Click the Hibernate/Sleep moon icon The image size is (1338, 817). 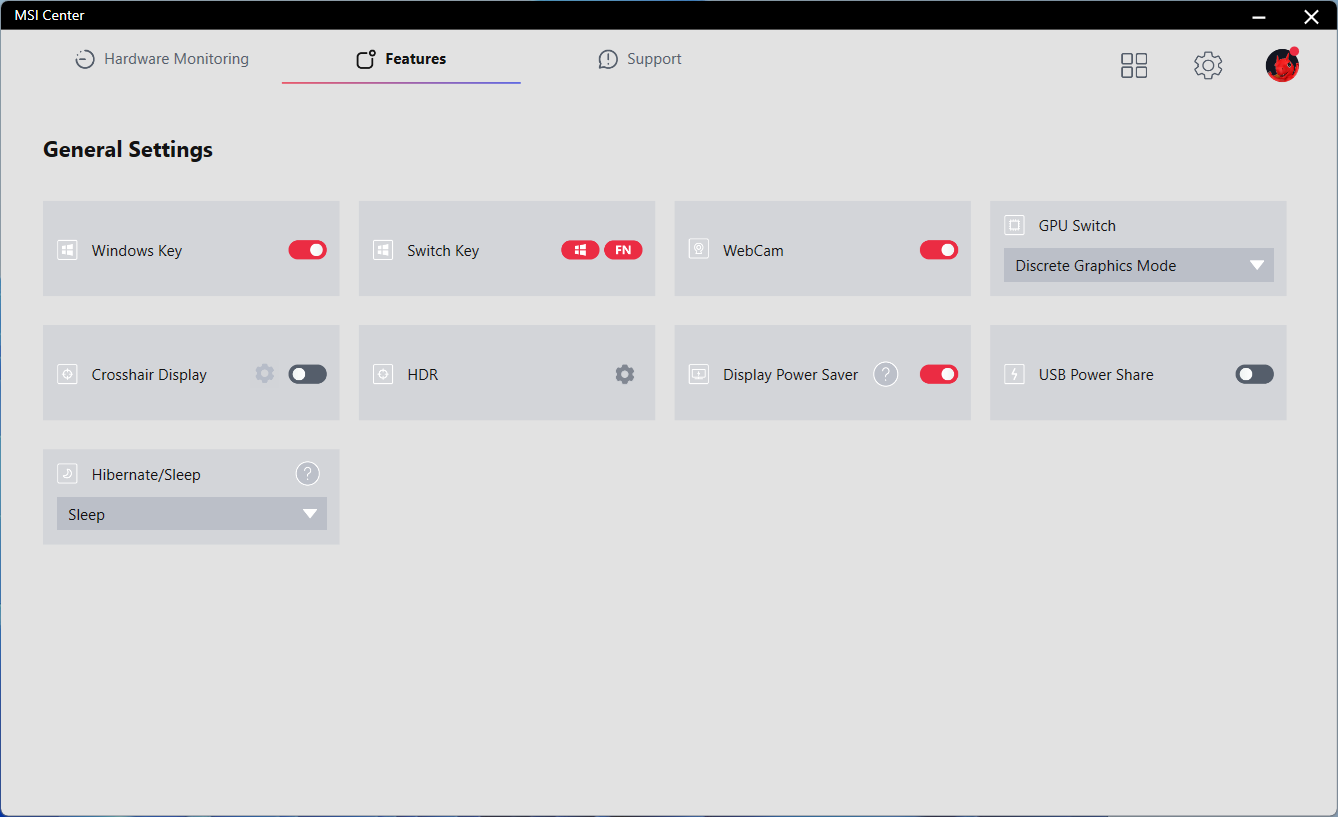pyautogui.click(x=67, y=474)
